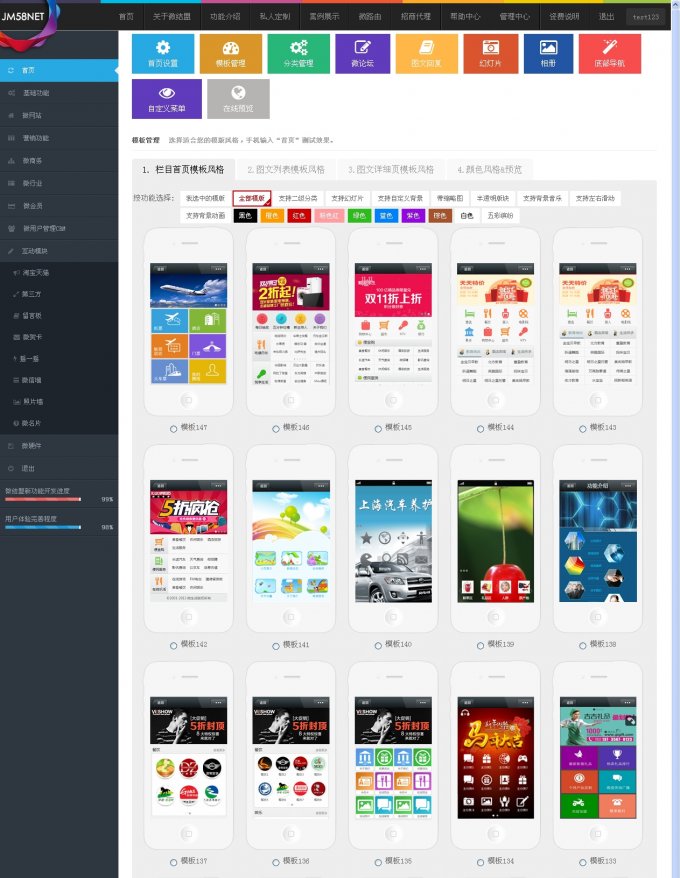Image resolution: width=680 pixels, height=878 pixels.
Task: Click the 微网站 sidebar icon
Action: click(x=11, y=115)
